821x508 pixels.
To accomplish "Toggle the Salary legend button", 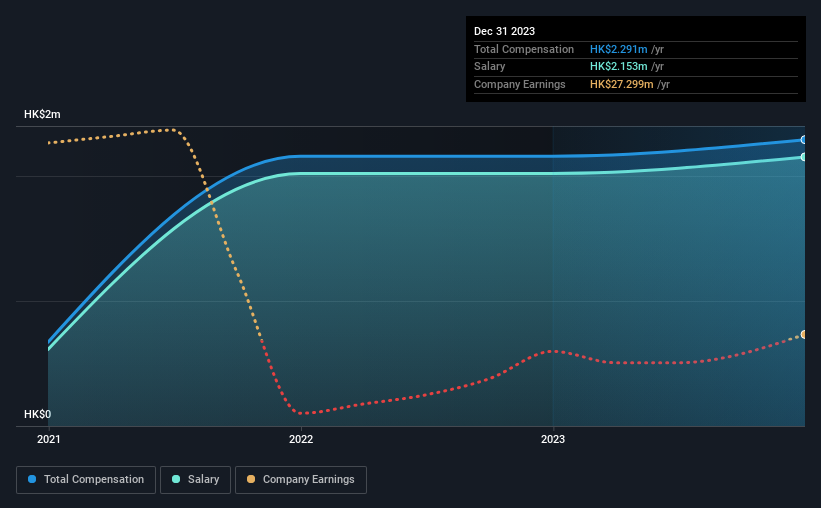I will (x=195, y=480).
